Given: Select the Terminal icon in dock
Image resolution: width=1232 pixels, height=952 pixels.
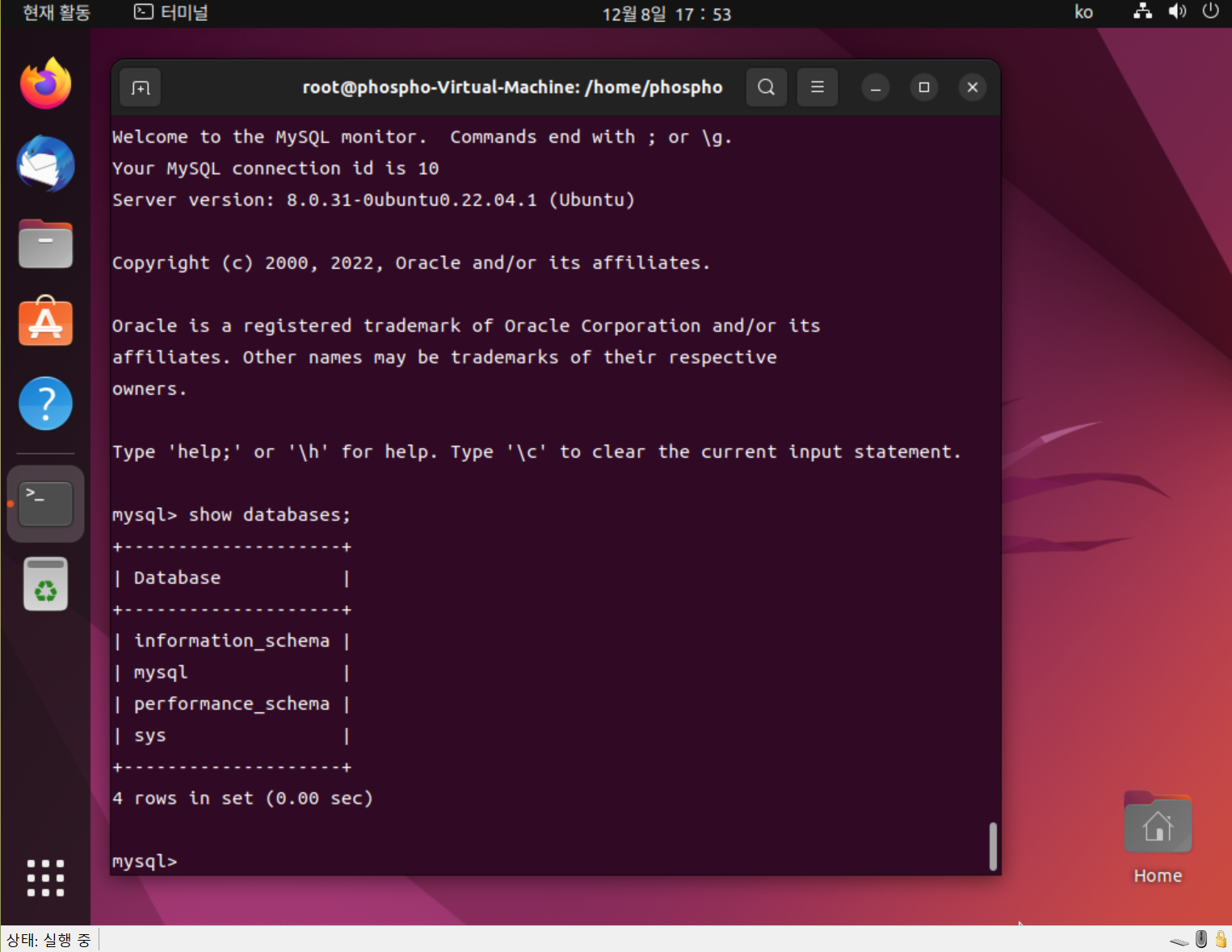Looking at the screenshot, I should 46,504.
